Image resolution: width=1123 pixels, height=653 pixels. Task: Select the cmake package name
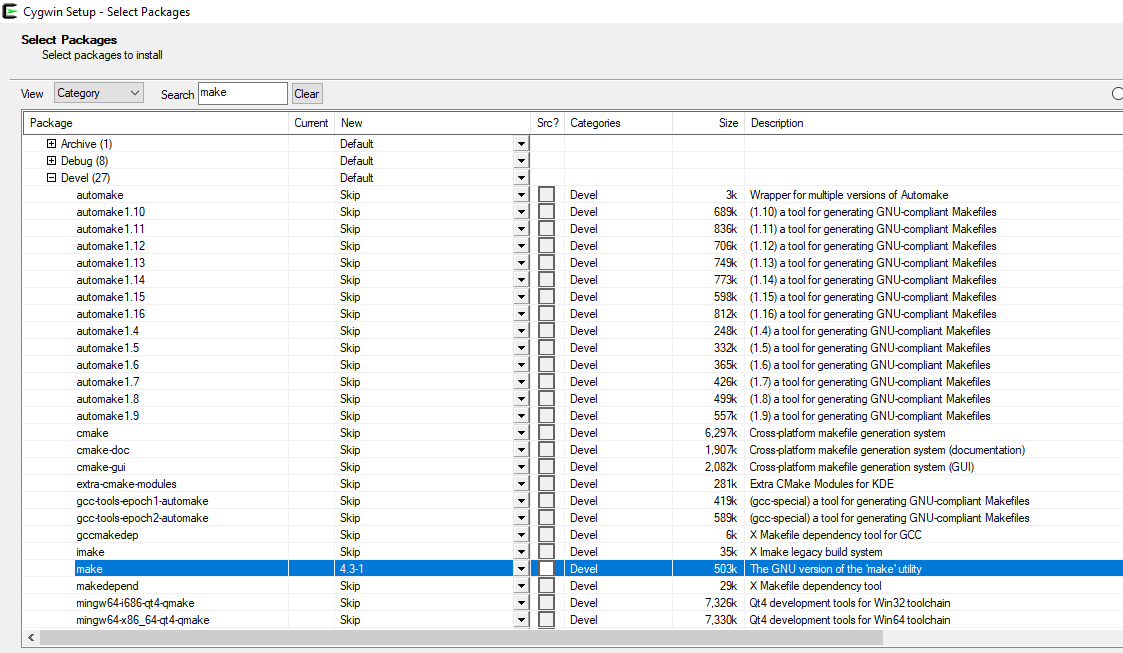tap(92, 433)
